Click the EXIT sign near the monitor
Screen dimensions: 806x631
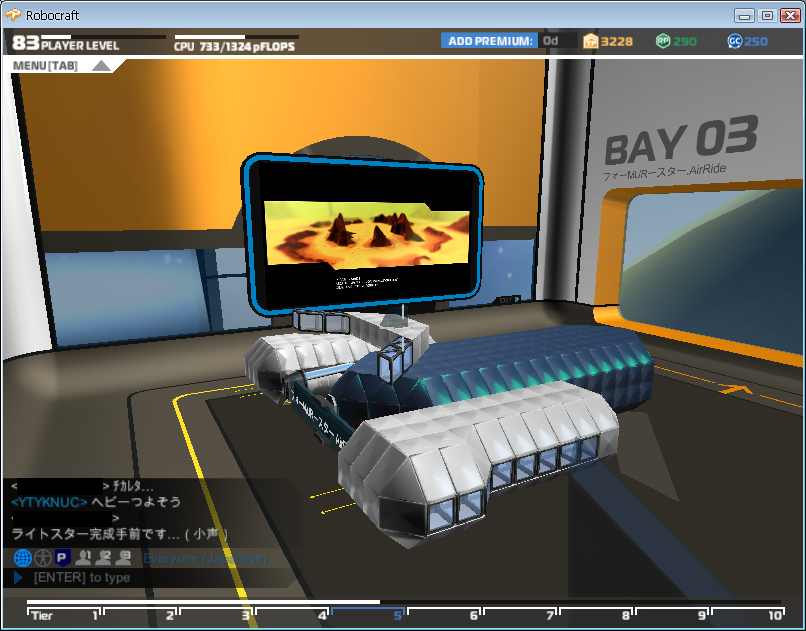[x=509, y=300]
